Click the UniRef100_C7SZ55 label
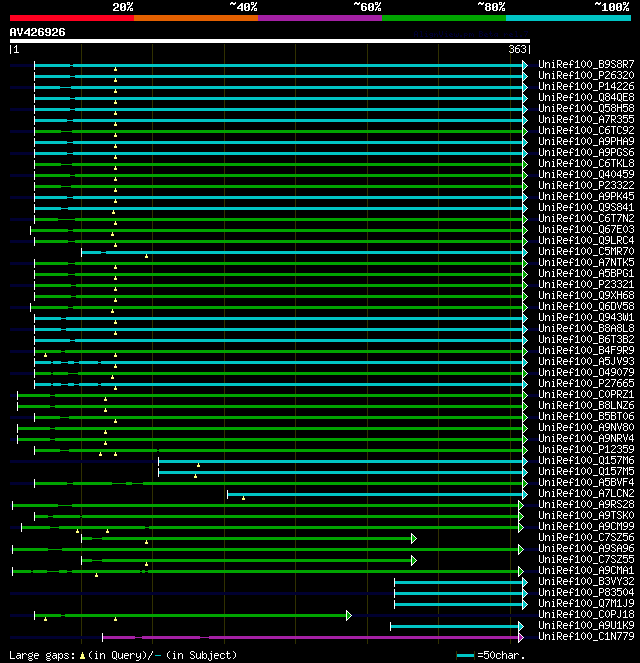Image resolution: width=640 pixels, height=663 pixels. click(586, 559)
